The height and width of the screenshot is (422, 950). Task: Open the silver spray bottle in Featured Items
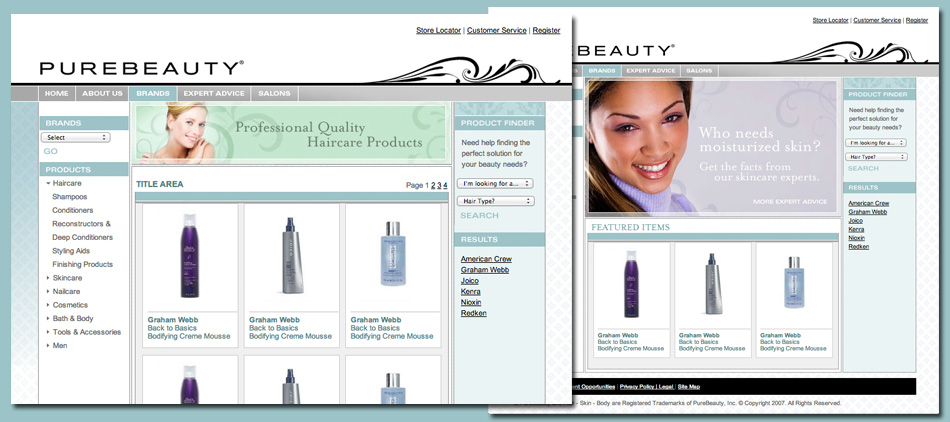click(x=713, y=285)
